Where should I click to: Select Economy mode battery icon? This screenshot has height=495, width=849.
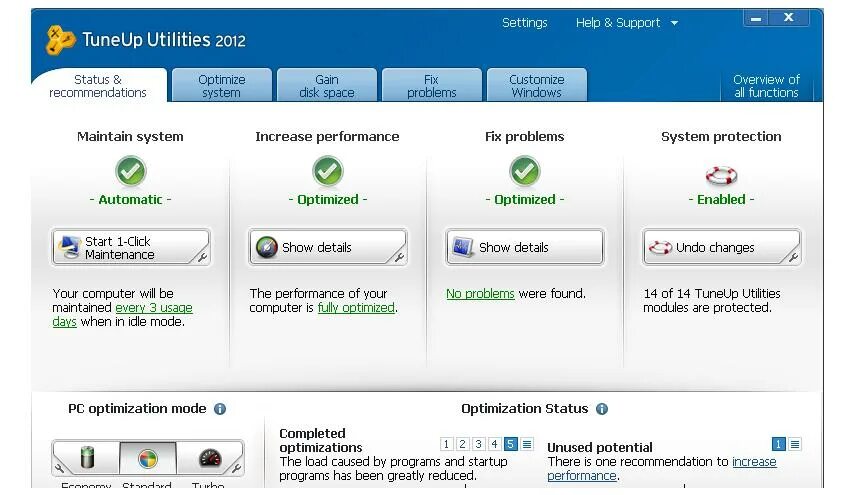(87, 457)
